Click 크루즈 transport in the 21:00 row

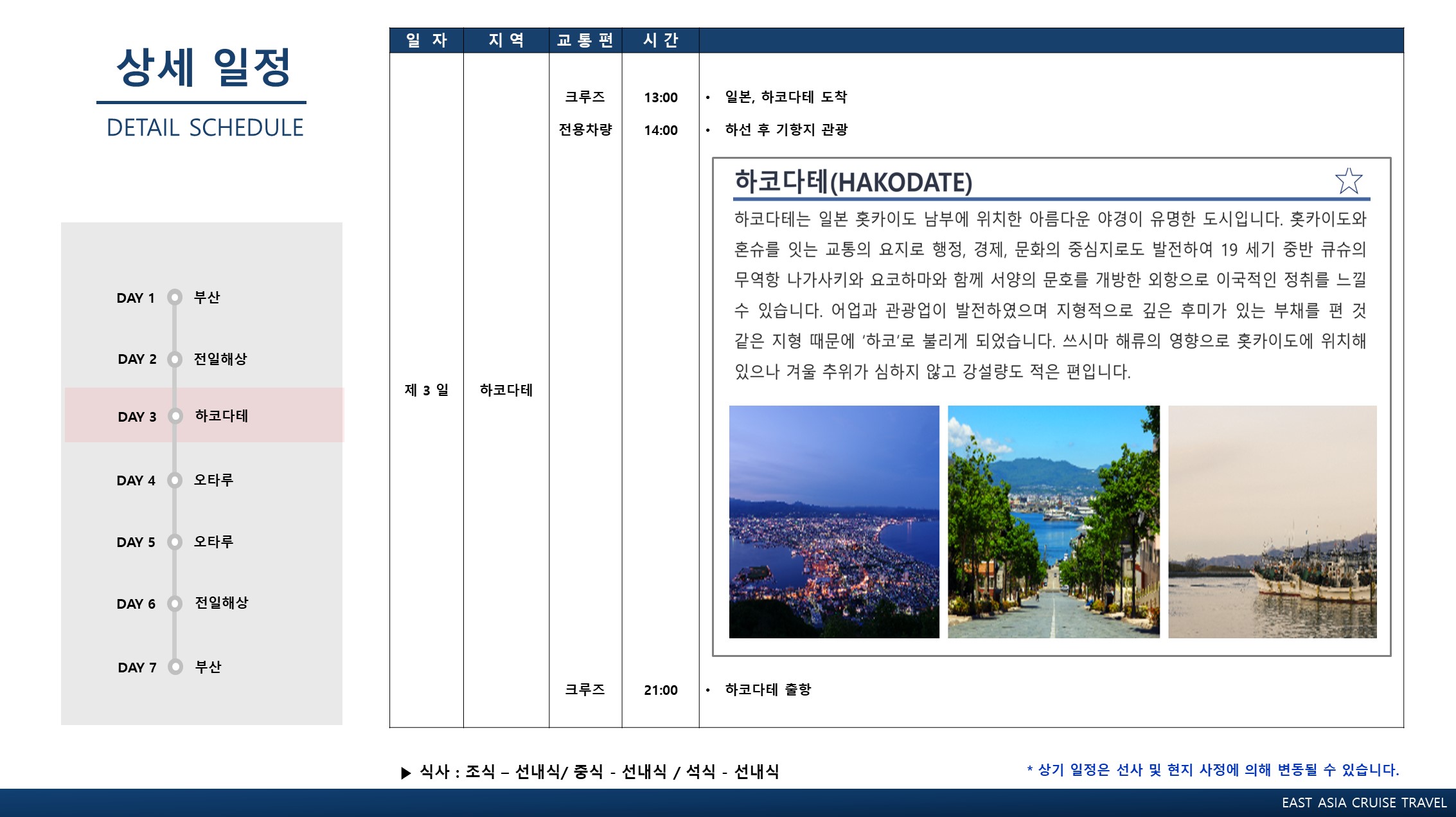click(x=585, y=689)
